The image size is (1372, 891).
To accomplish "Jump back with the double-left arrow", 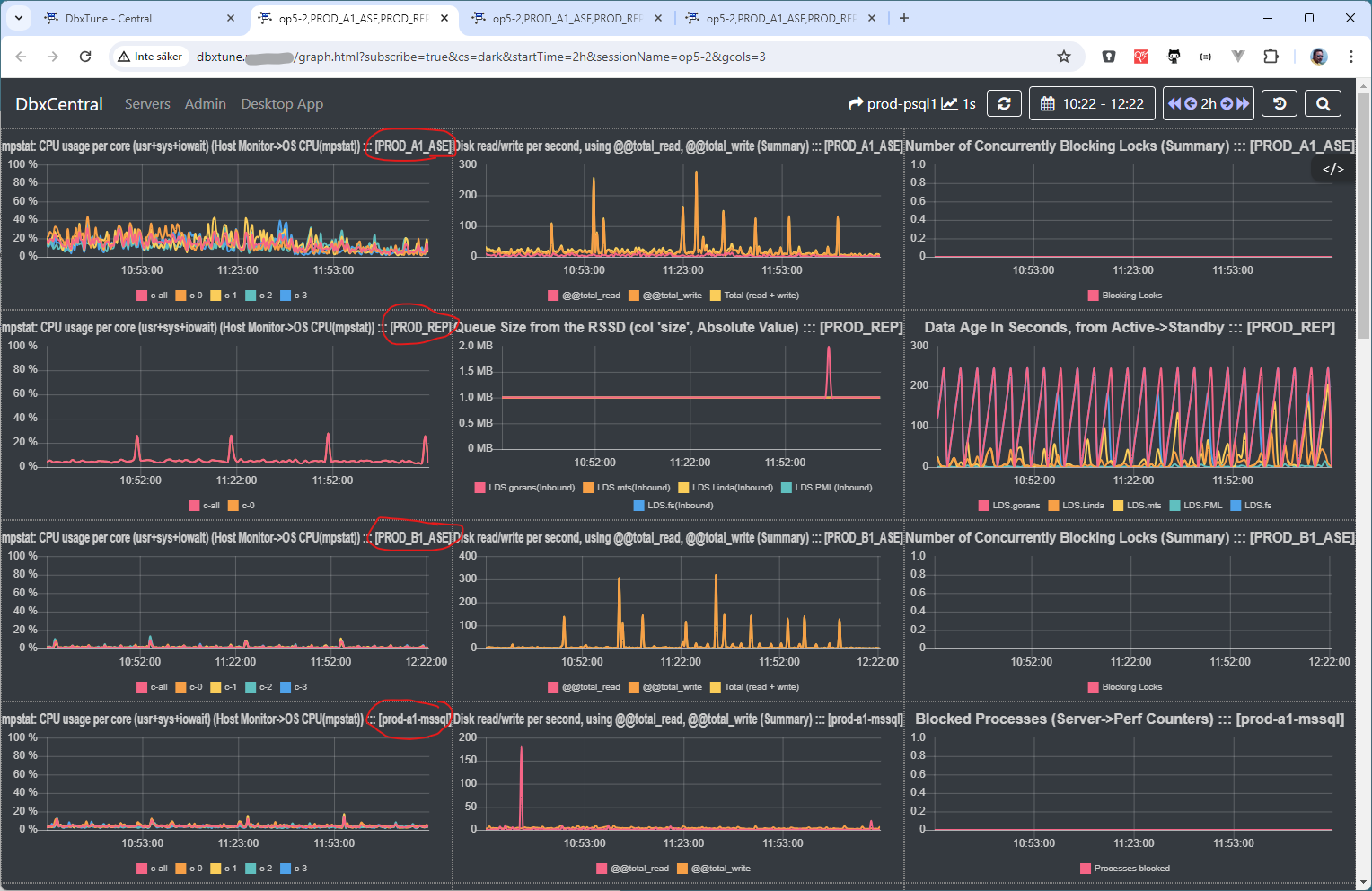I will (1174, 104).
